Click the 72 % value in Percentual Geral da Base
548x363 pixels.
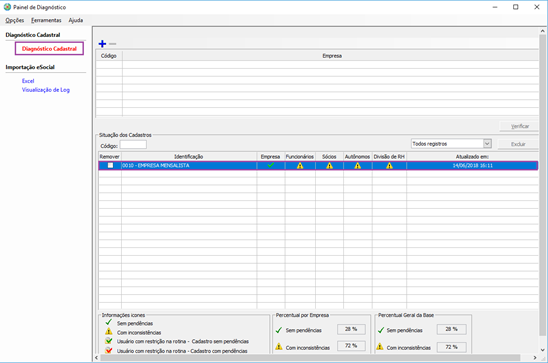(452, 347)
